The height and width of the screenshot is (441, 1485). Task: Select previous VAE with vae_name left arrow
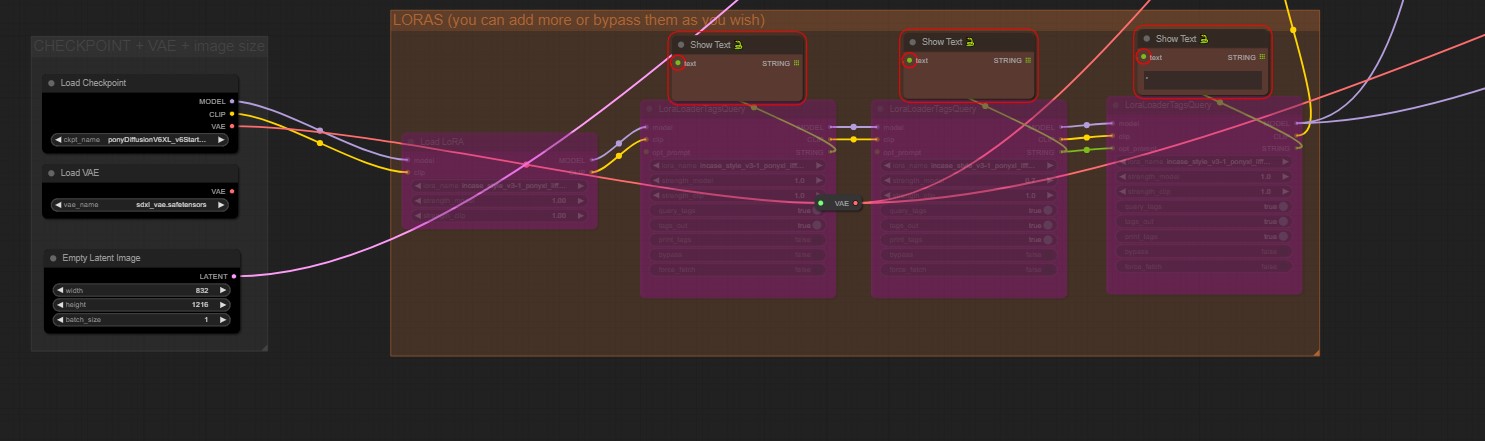(59, 204)
